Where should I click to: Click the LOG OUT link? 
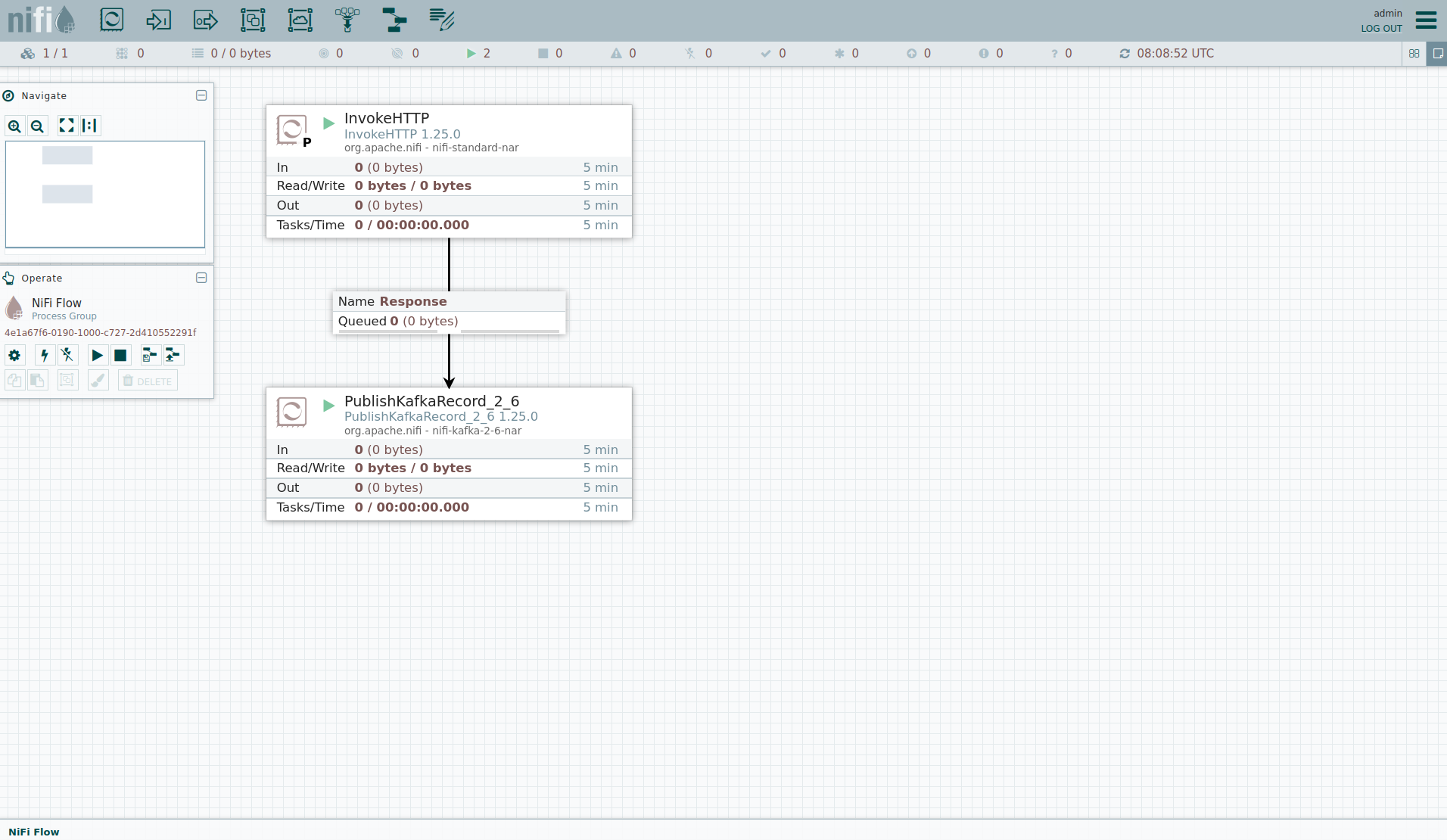(x=1381, y=29)
